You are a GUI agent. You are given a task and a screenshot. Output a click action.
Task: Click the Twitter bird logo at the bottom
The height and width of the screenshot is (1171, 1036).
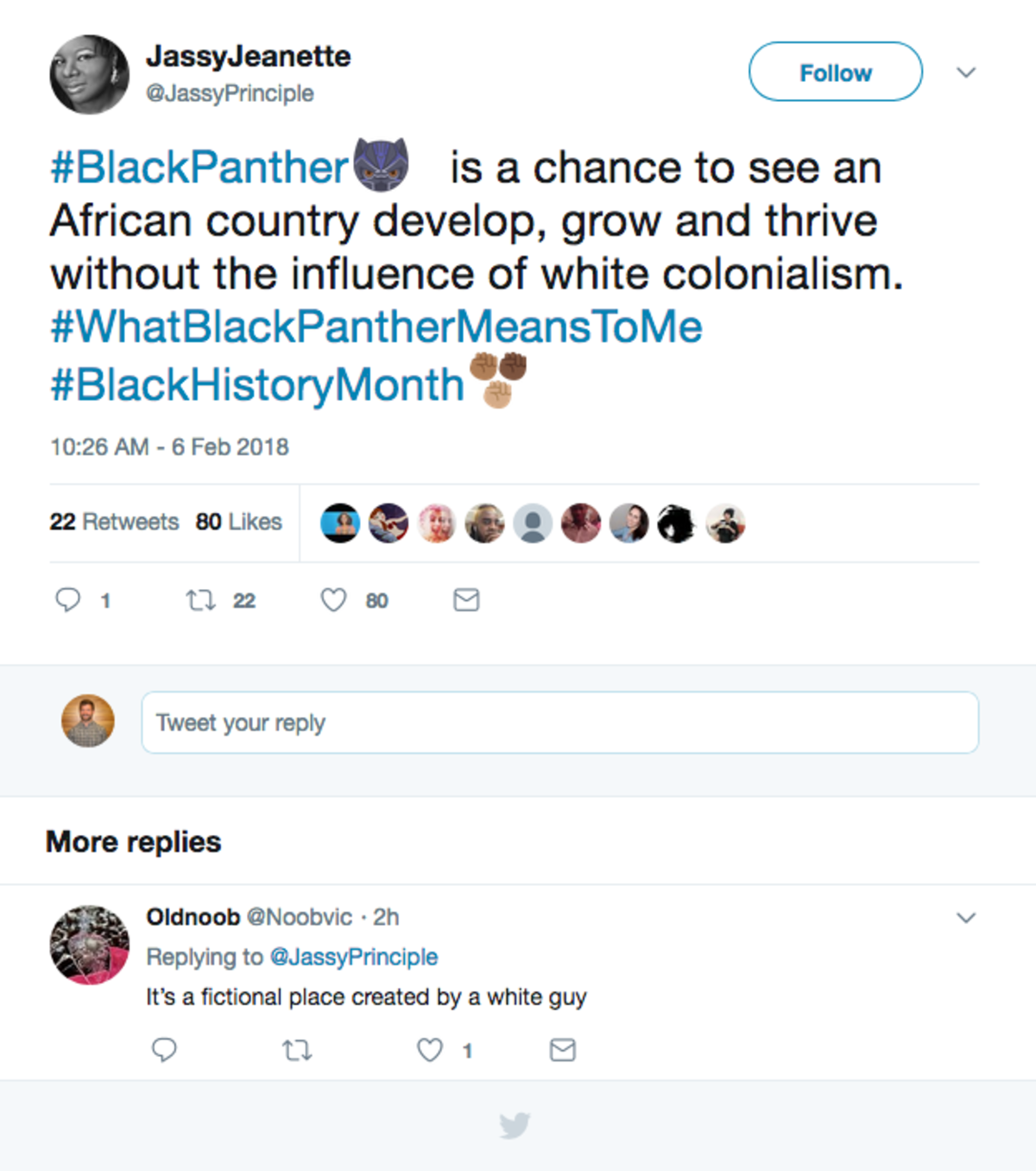click(x=515, y=1124)
